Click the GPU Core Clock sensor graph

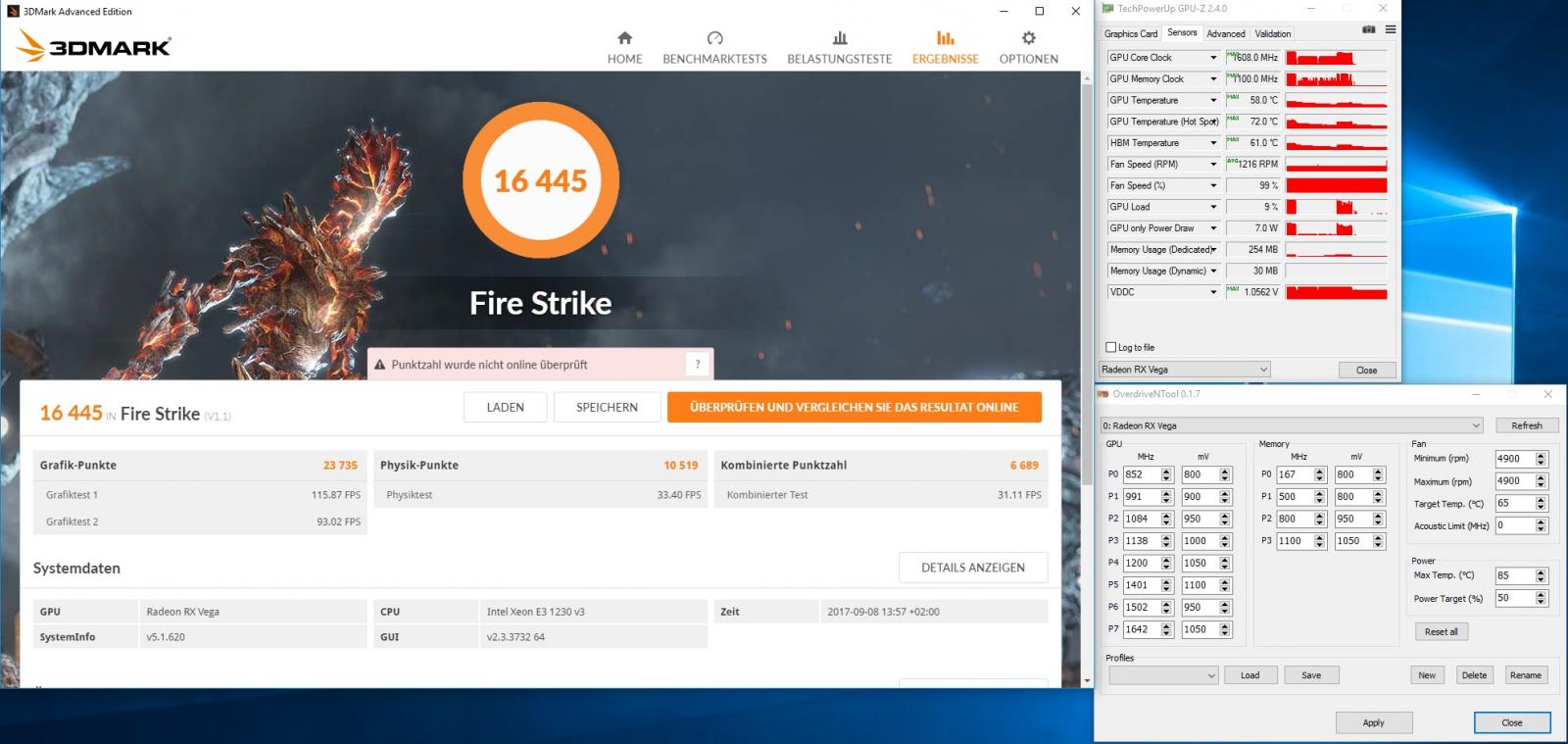coord(1336,58)
